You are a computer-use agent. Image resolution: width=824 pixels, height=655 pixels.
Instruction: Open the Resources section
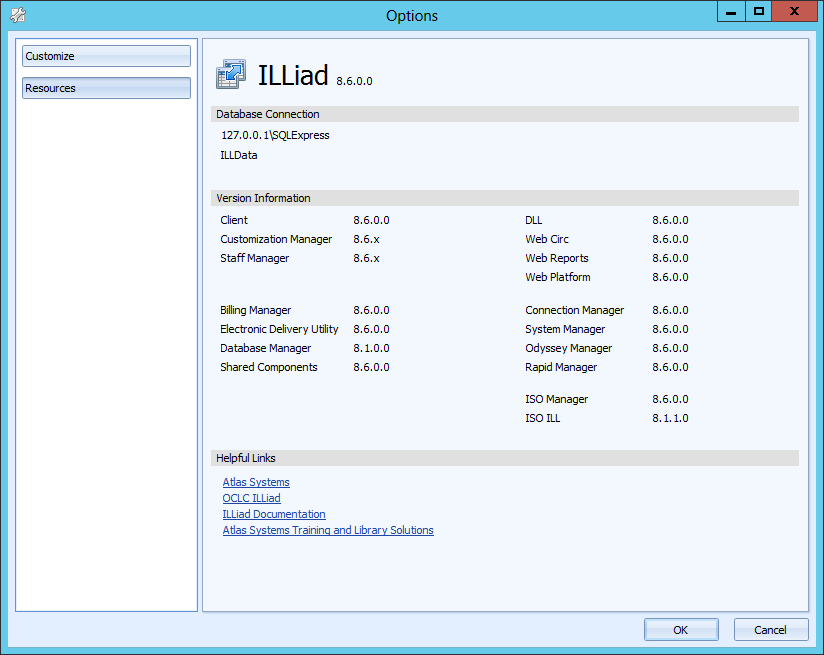click(x=106, y=88)
